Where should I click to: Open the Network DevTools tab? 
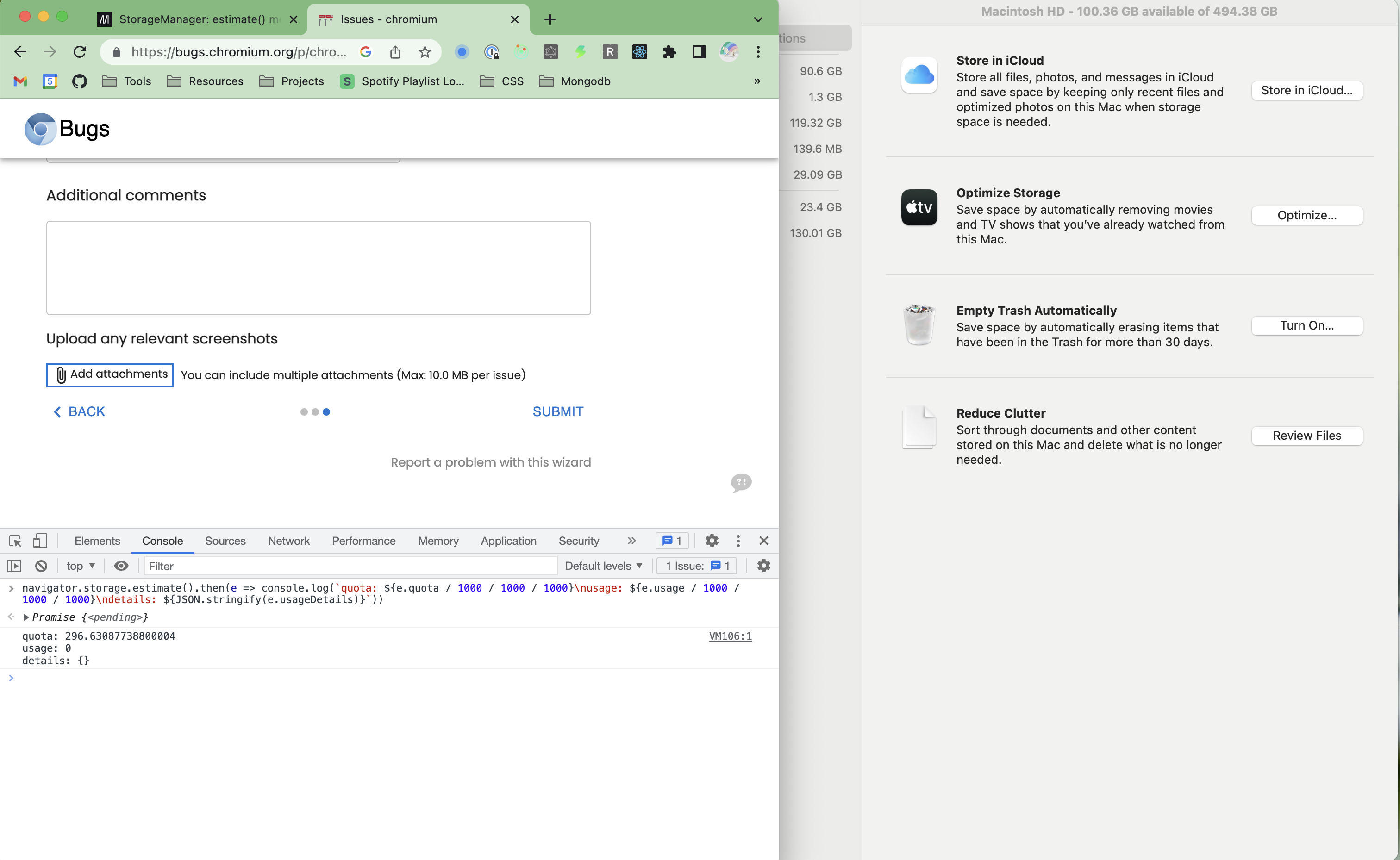289,541
